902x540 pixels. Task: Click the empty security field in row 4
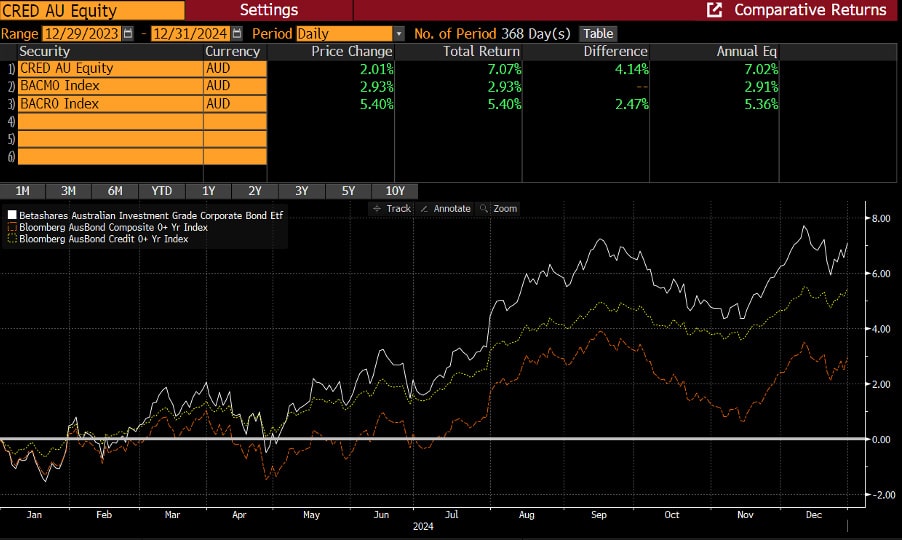[x=110, y=121]
